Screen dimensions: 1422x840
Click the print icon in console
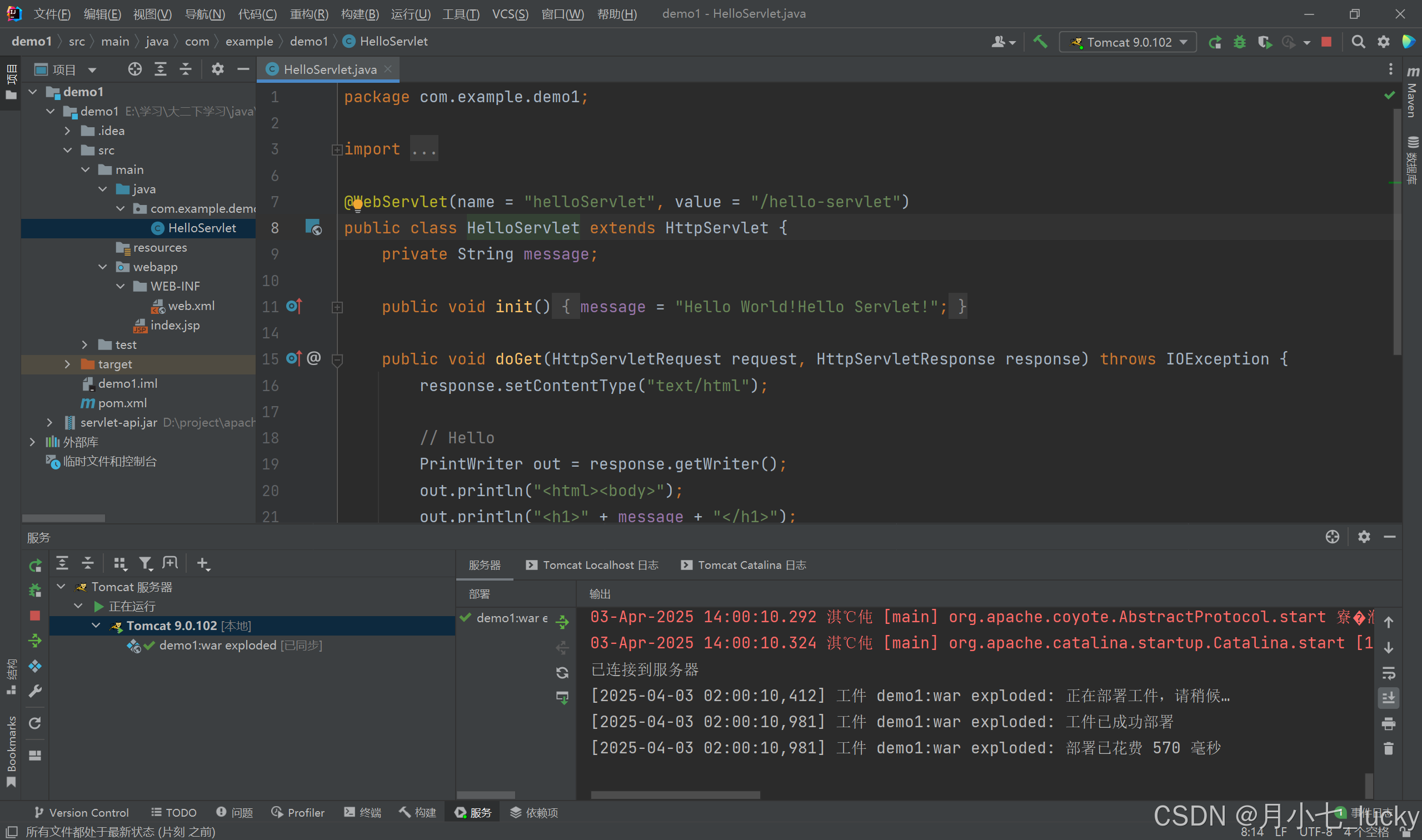pos(1389,723)
